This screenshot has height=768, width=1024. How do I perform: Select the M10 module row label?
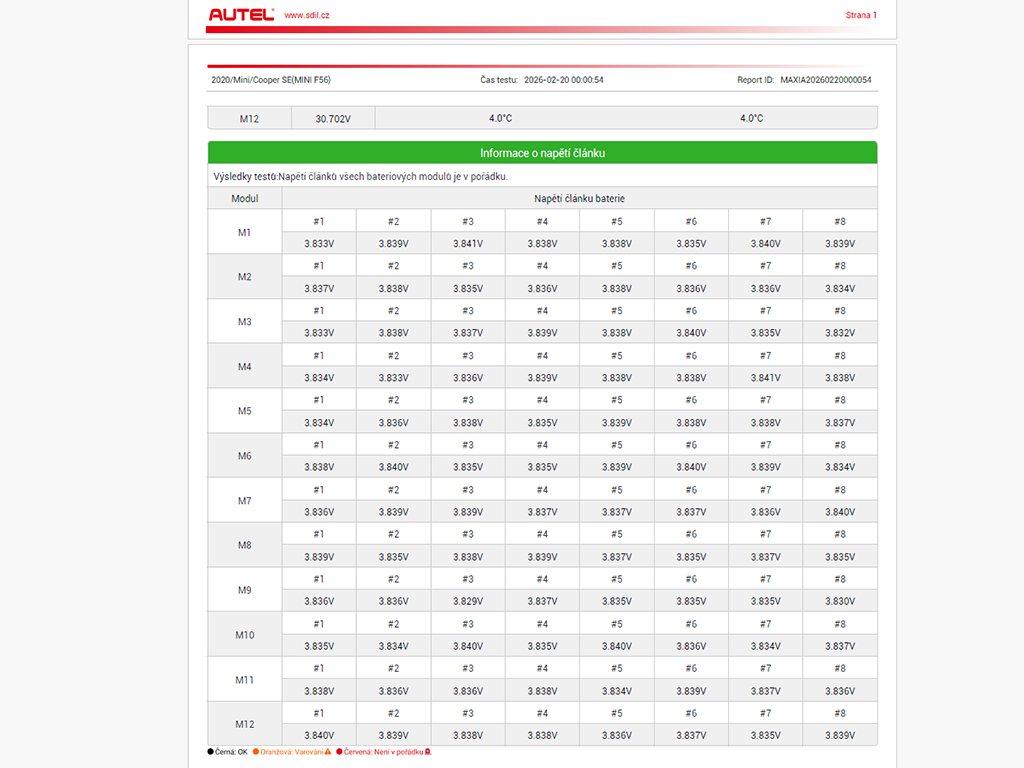(x=245, y=635)
